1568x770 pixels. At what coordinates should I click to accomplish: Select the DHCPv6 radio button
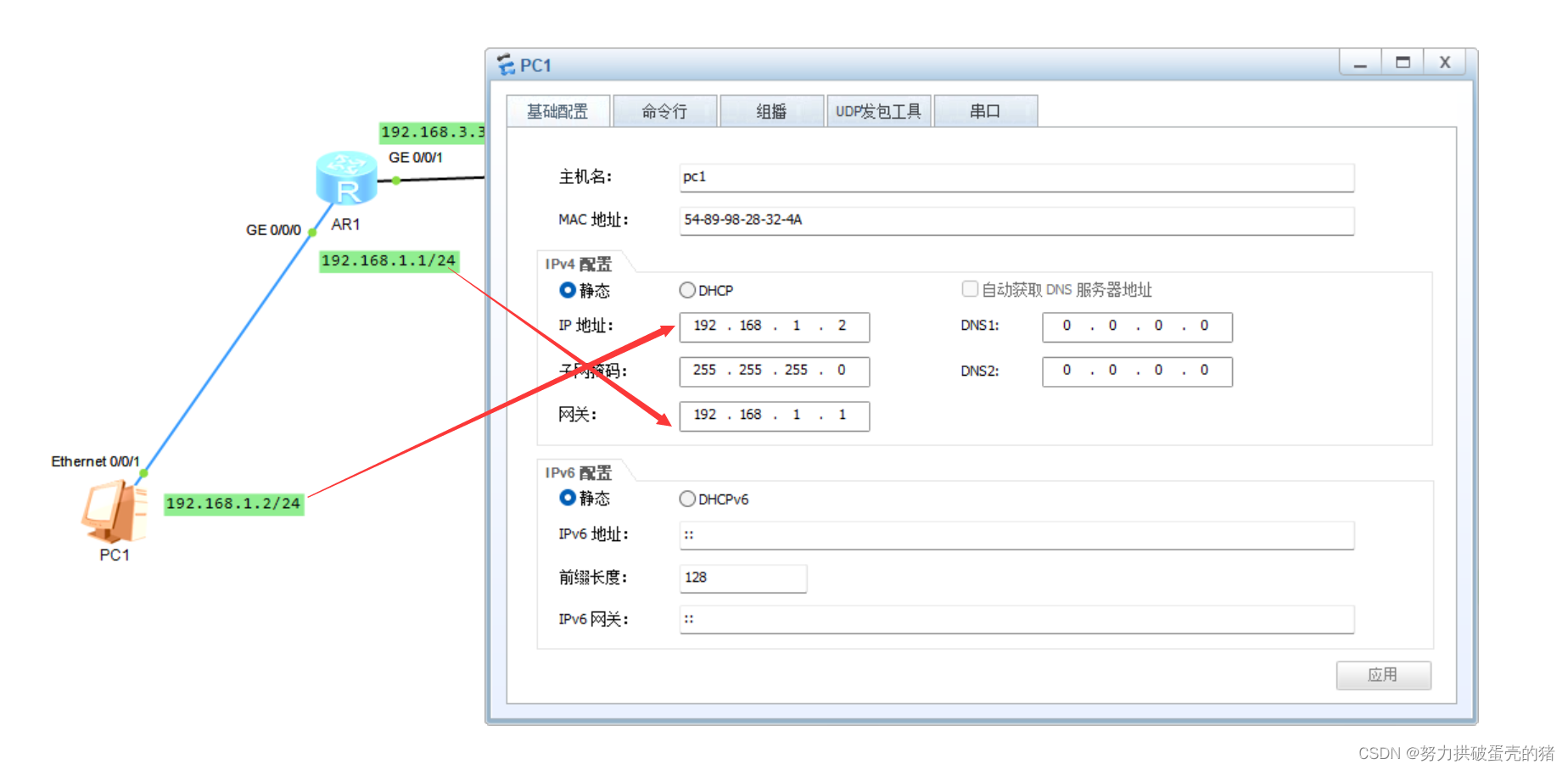pyautogui.click(x=687, y=499)
